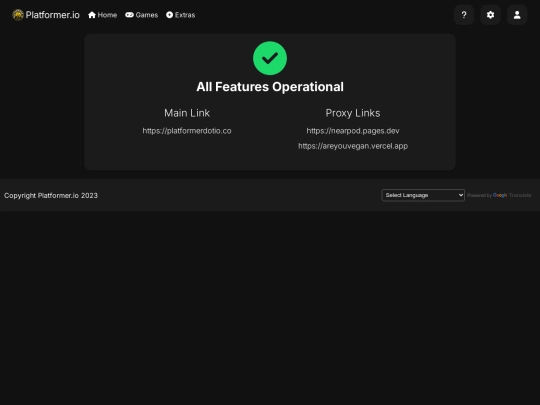Open proxy link https://areyouvegan.vercel.app
Screen dimensions: 540x405
coord(353,146)
